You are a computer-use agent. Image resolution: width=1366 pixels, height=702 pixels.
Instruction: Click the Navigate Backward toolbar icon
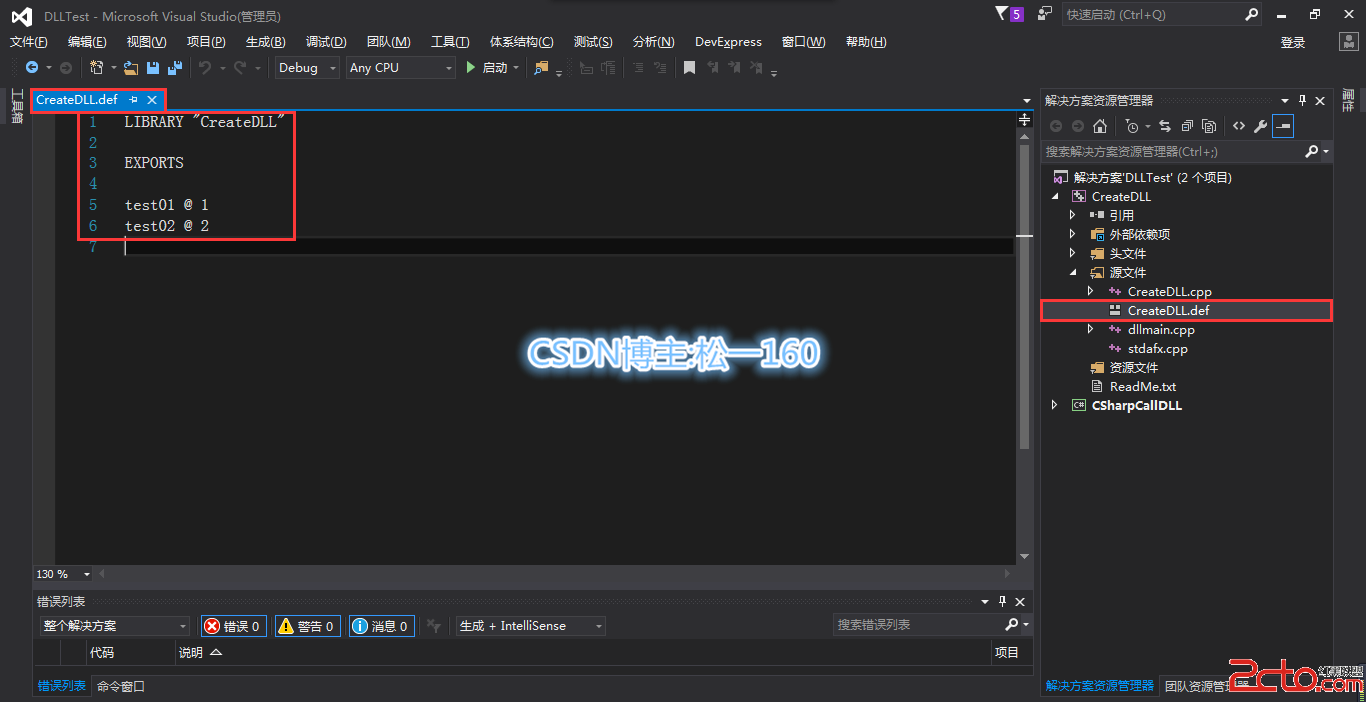tap(32, 68)
